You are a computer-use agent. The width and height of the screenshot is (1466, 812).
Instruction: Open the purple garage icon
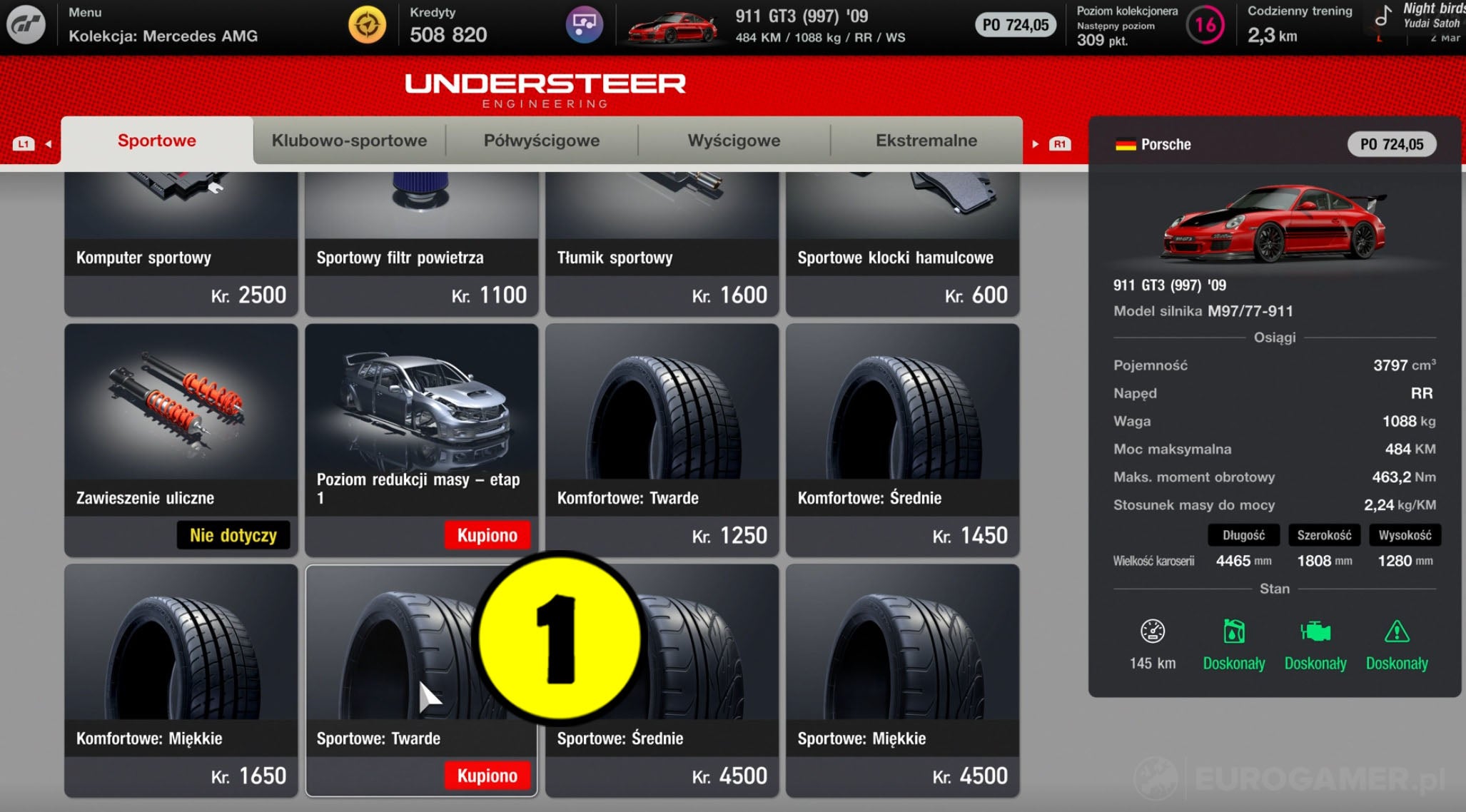coord(585,25)
